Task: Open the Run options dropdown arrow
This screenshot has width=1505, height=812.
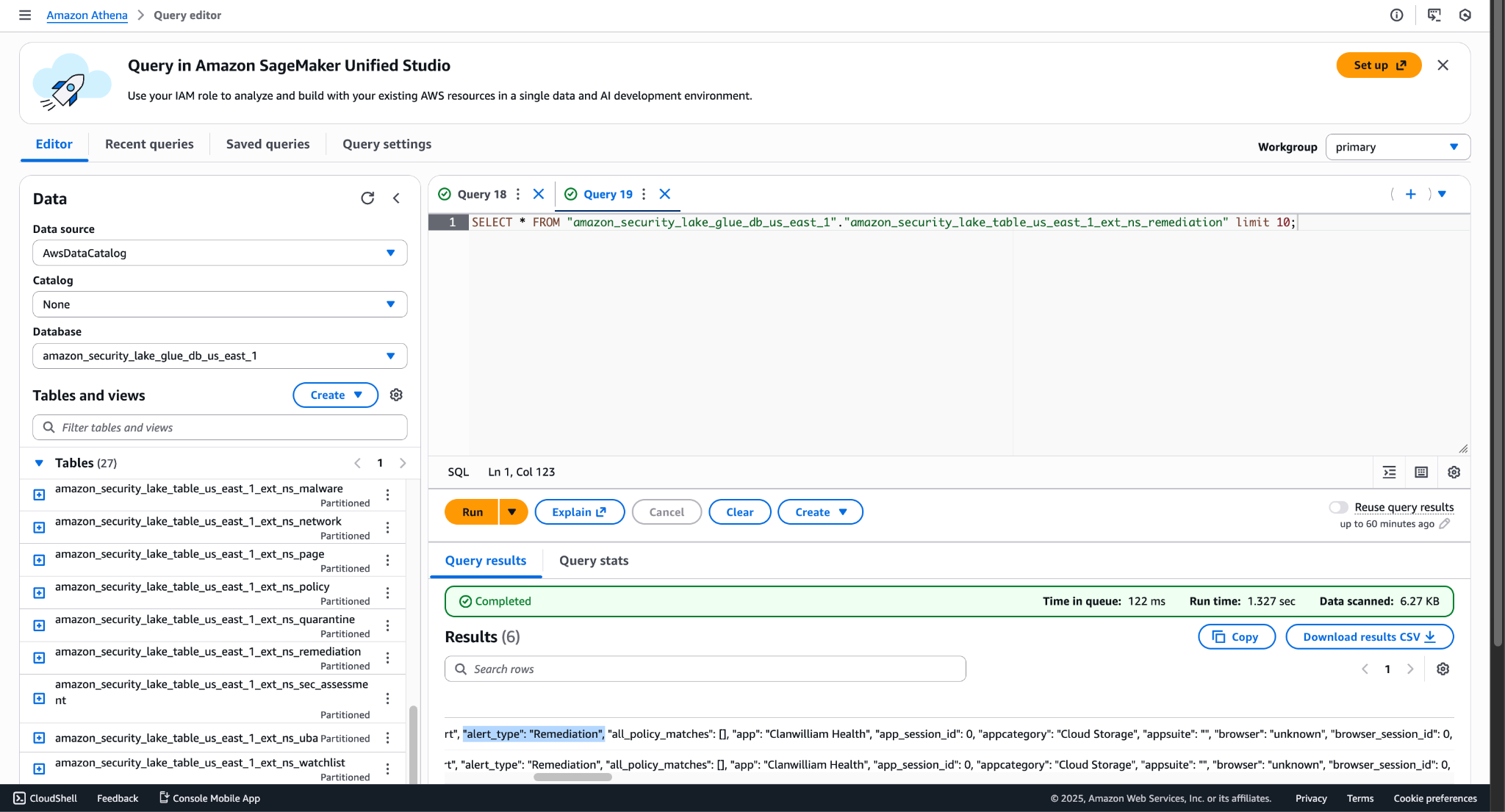Action: 513,512
